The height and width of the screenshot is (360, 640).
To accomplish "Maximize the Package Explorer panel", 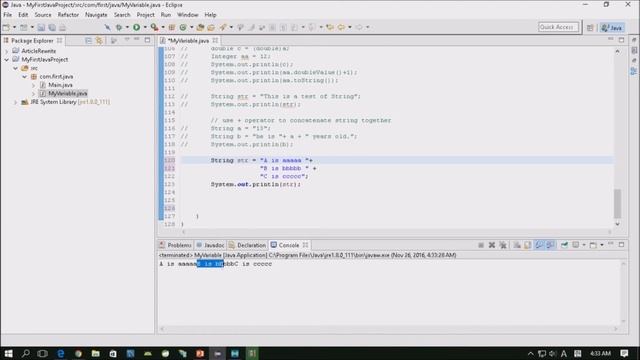I will pyautogui.click(x=147, y=40).
